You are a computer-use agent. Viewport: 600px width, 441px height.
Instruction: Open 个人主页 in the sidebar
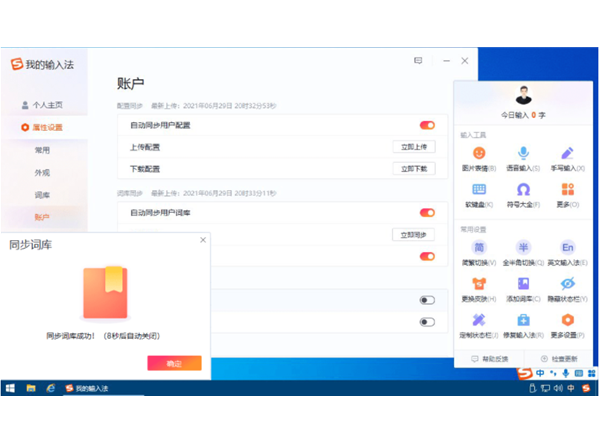[x=42, y=105]
